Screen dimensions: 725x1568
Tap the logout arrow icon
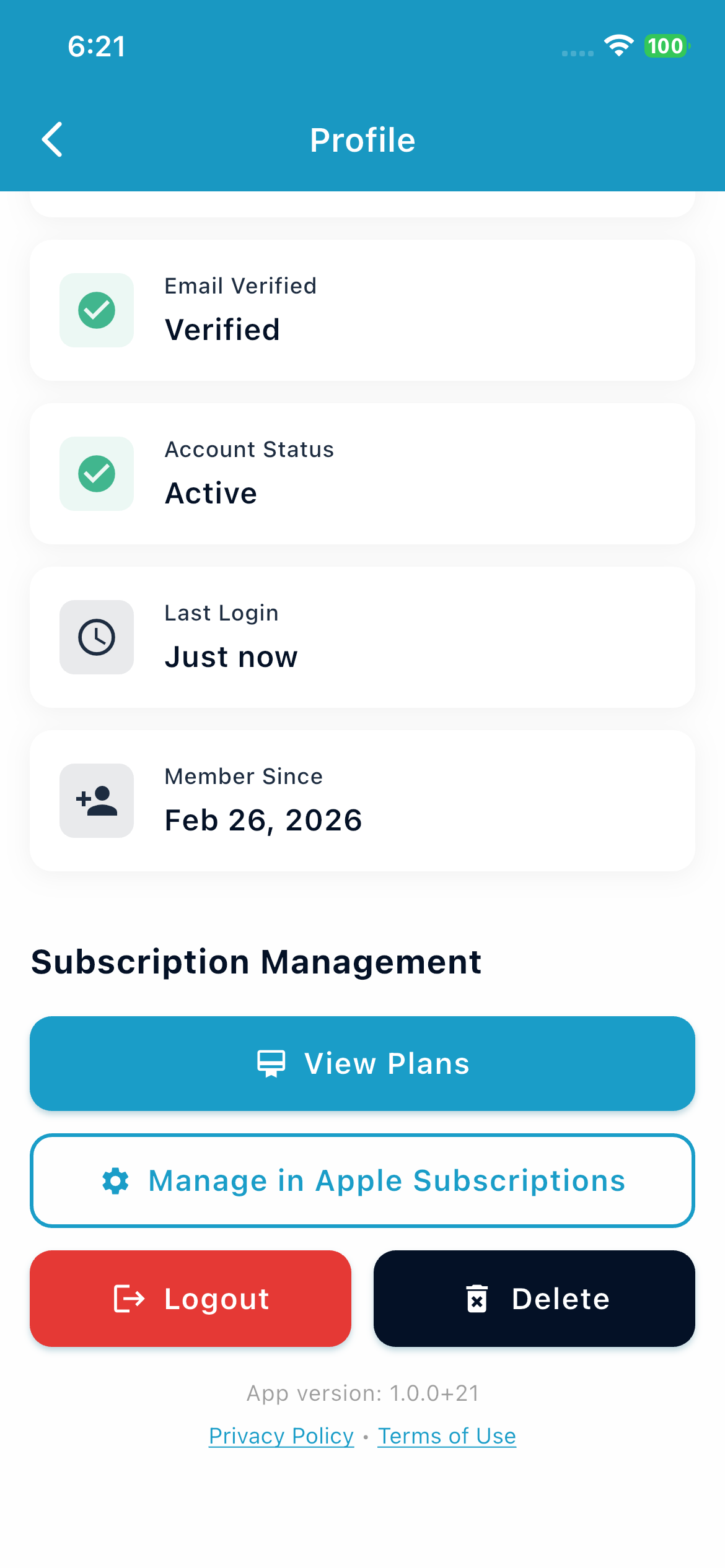130,1299
